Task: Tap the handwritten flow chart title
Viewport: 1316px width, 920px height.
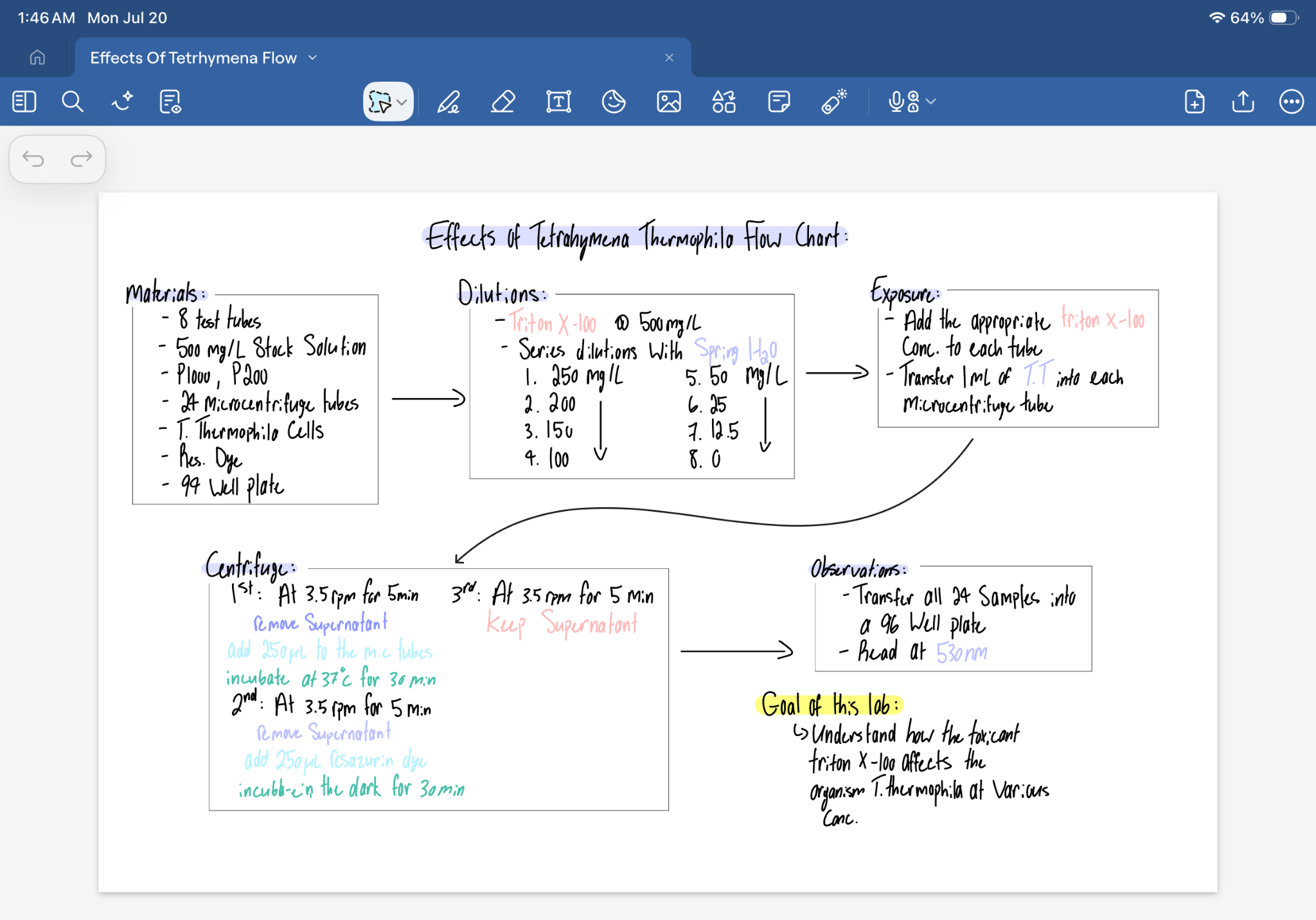Action: pyautogui.click(x=636, y=238)
